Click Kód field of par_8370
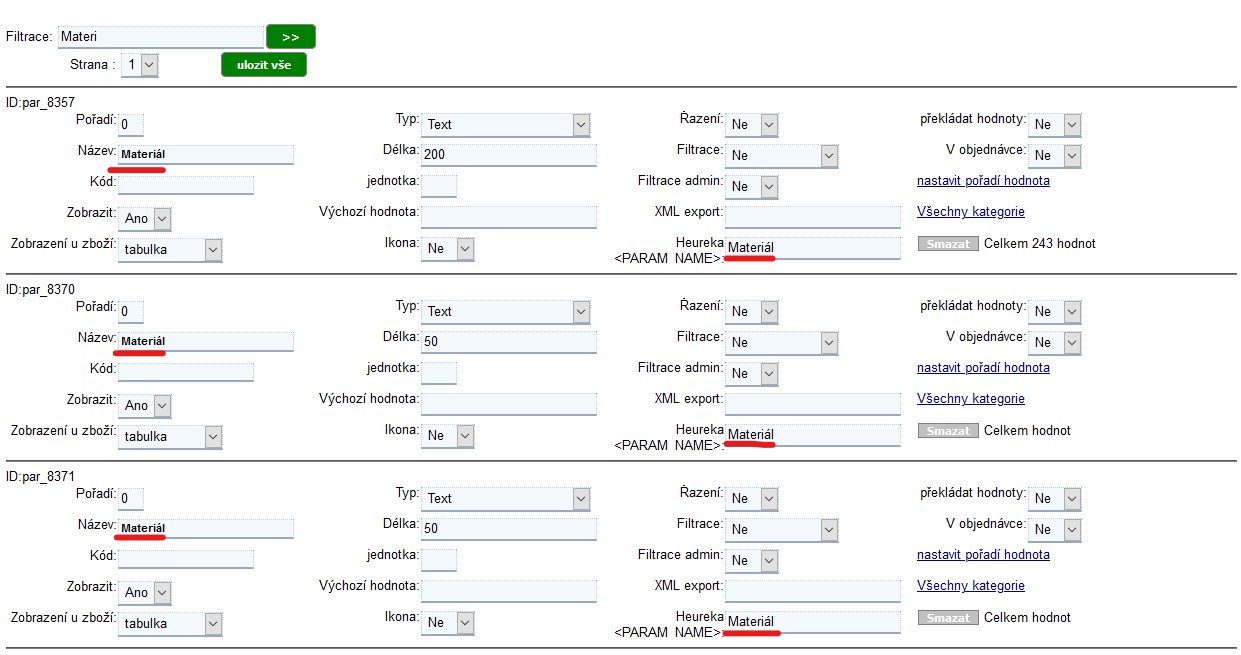This screenshot has width=1241, height=655. point(186,373)
